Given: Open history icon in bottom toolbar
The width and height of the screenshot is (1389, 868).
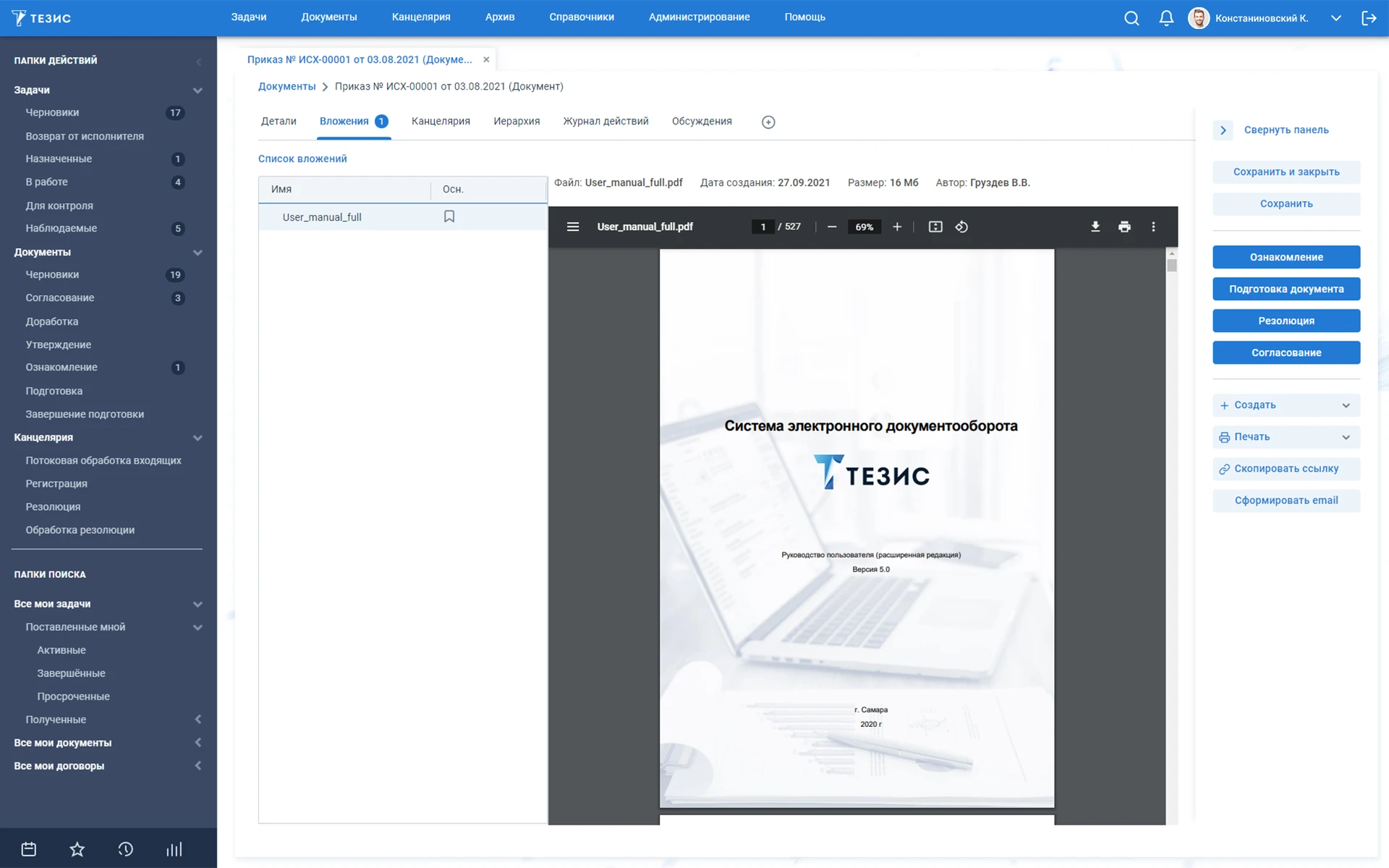Looking at the screenshot, I should (x=125, y=848).
